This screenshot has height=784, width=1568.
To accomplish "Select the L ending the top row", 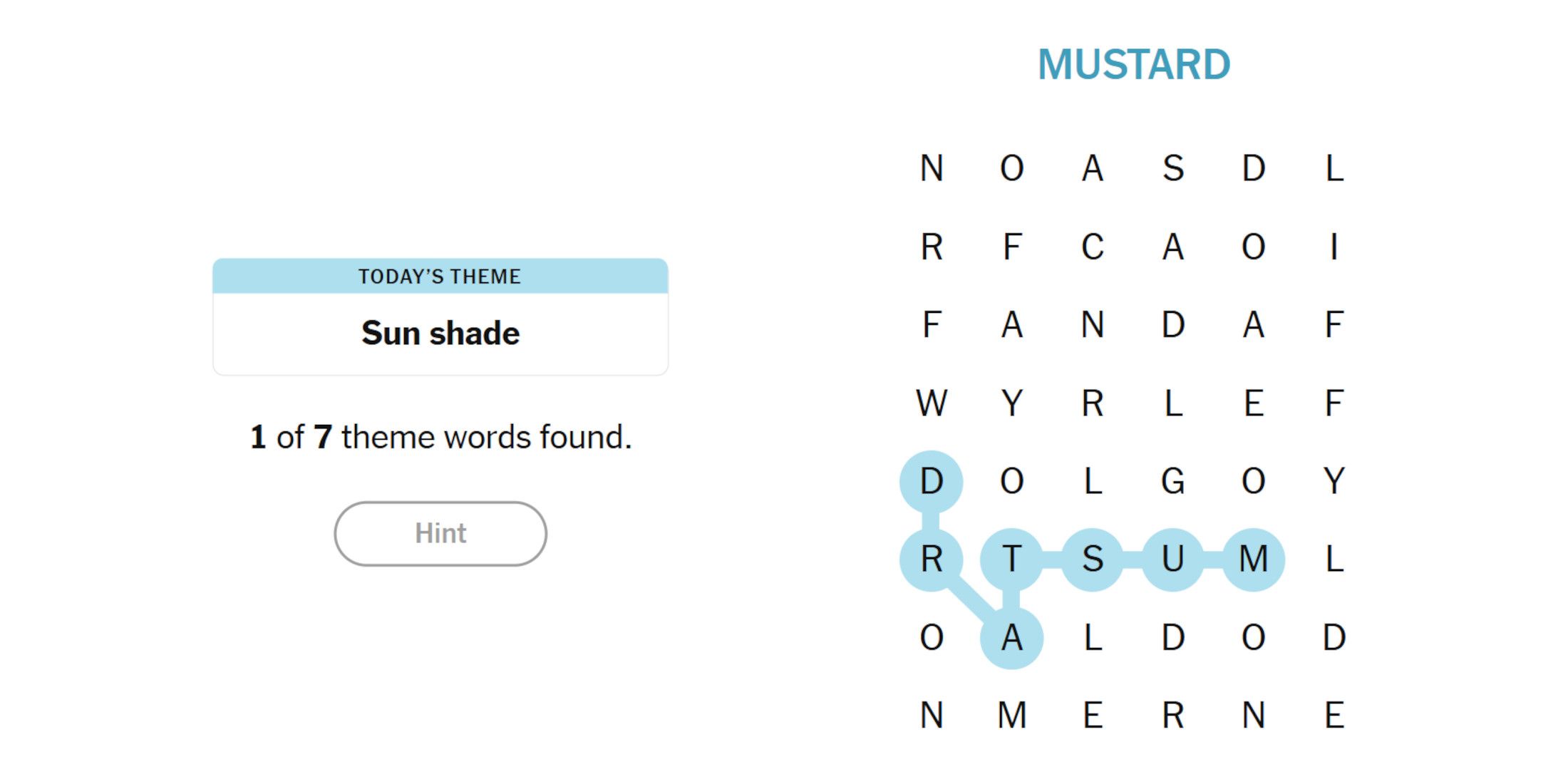I will 1334,169.
